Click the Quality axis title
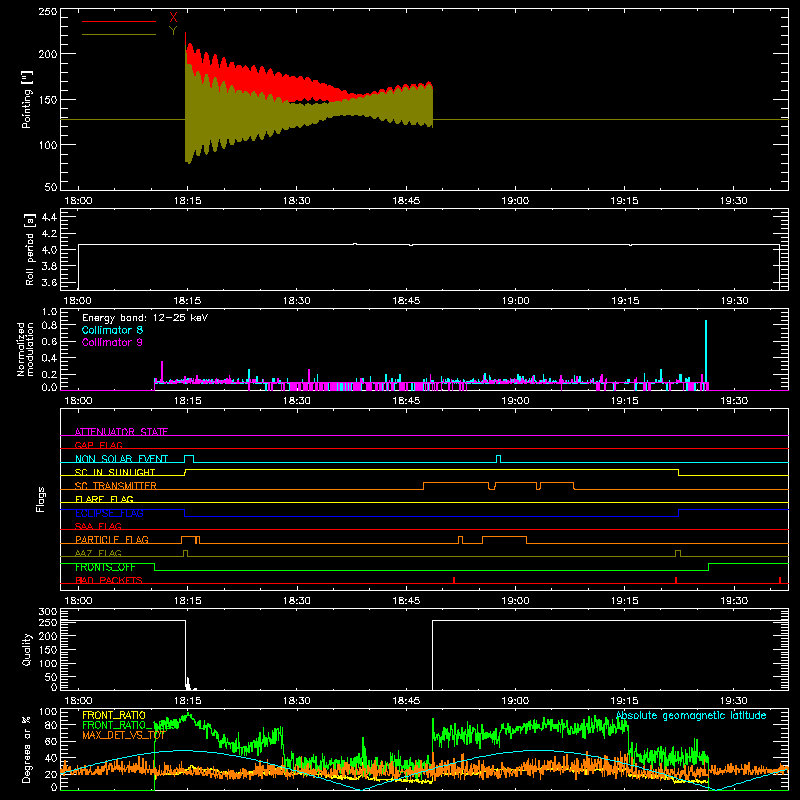Image resolution: width=800 pixels, height=800 pixels. 27,649
